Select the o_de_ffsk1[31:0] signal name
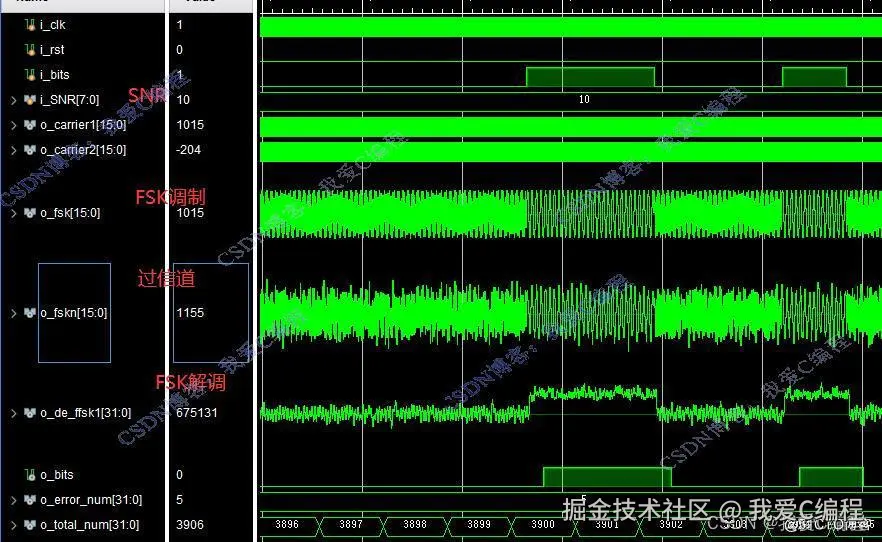 (x=86, y=413)
